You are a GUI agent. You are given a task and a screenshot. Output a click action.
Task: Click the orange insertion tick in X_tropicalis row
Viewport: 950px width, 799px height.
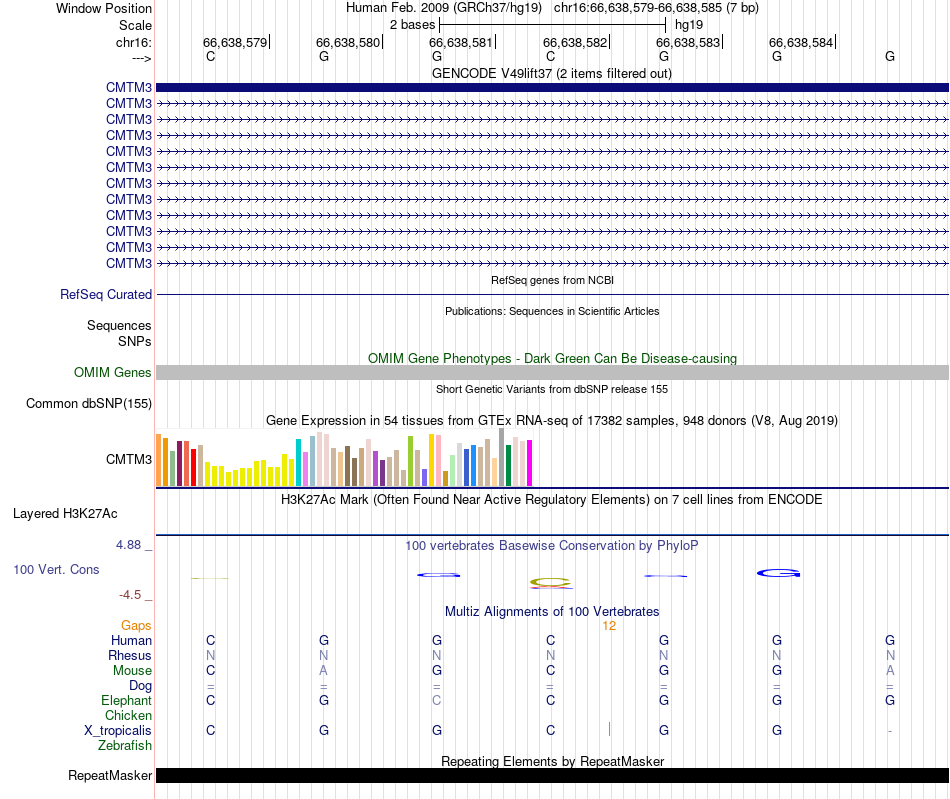(610, 729)
